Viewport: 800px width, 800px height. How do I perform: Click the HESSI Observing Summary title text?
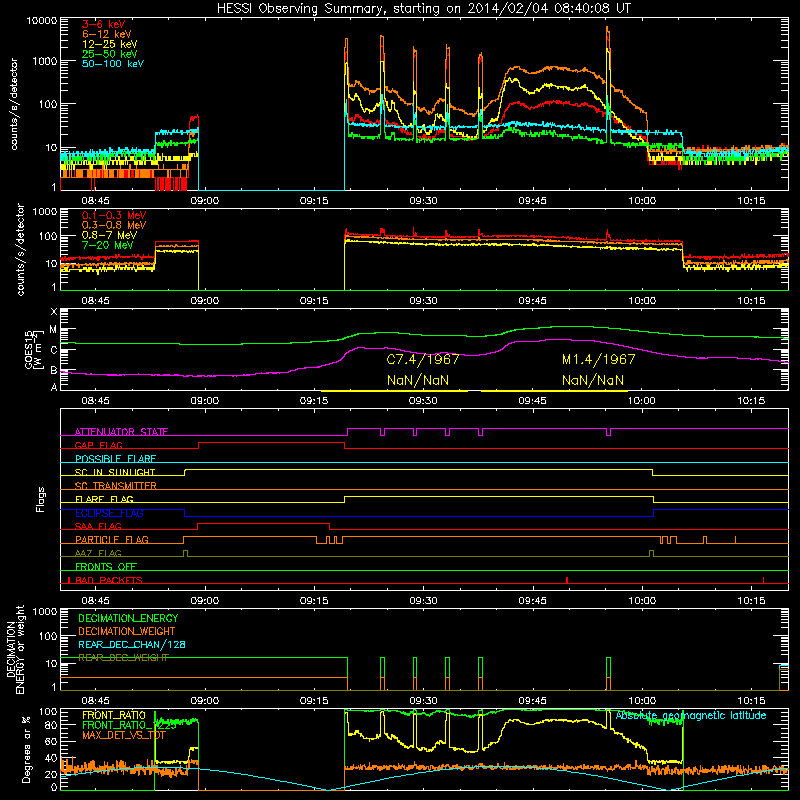(424, 9)
